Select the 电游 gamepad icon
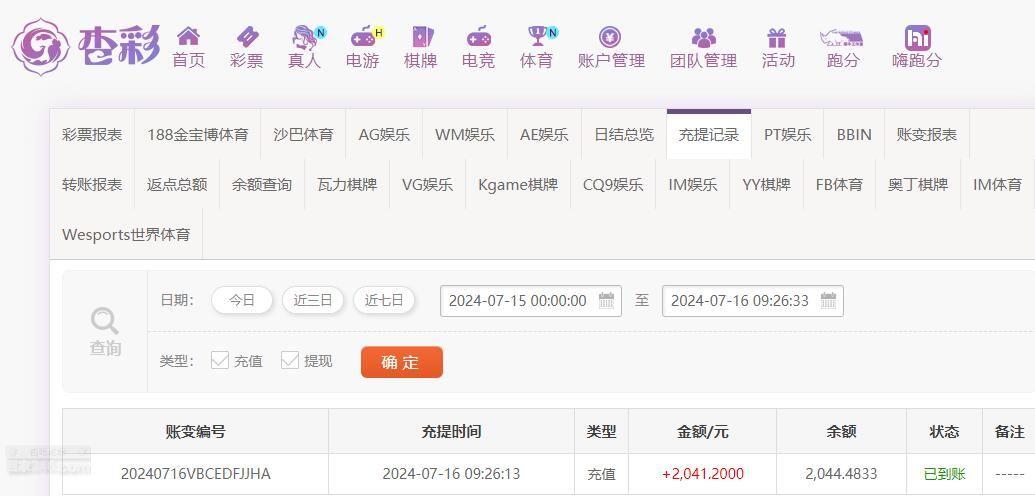Screen dimensions: 1035x496 362,36
